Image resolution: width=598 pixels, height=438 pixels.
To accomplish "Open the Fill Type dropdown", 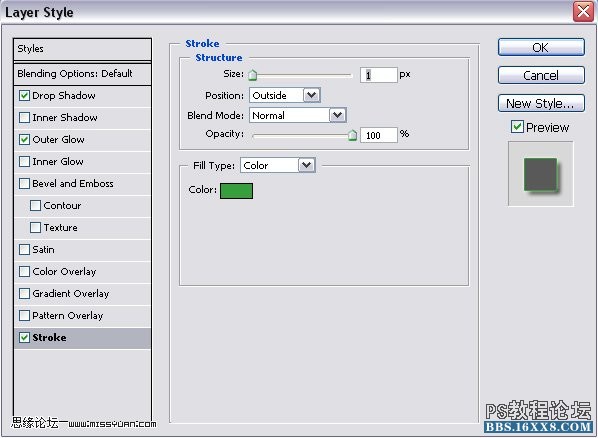I will (278, 165).
